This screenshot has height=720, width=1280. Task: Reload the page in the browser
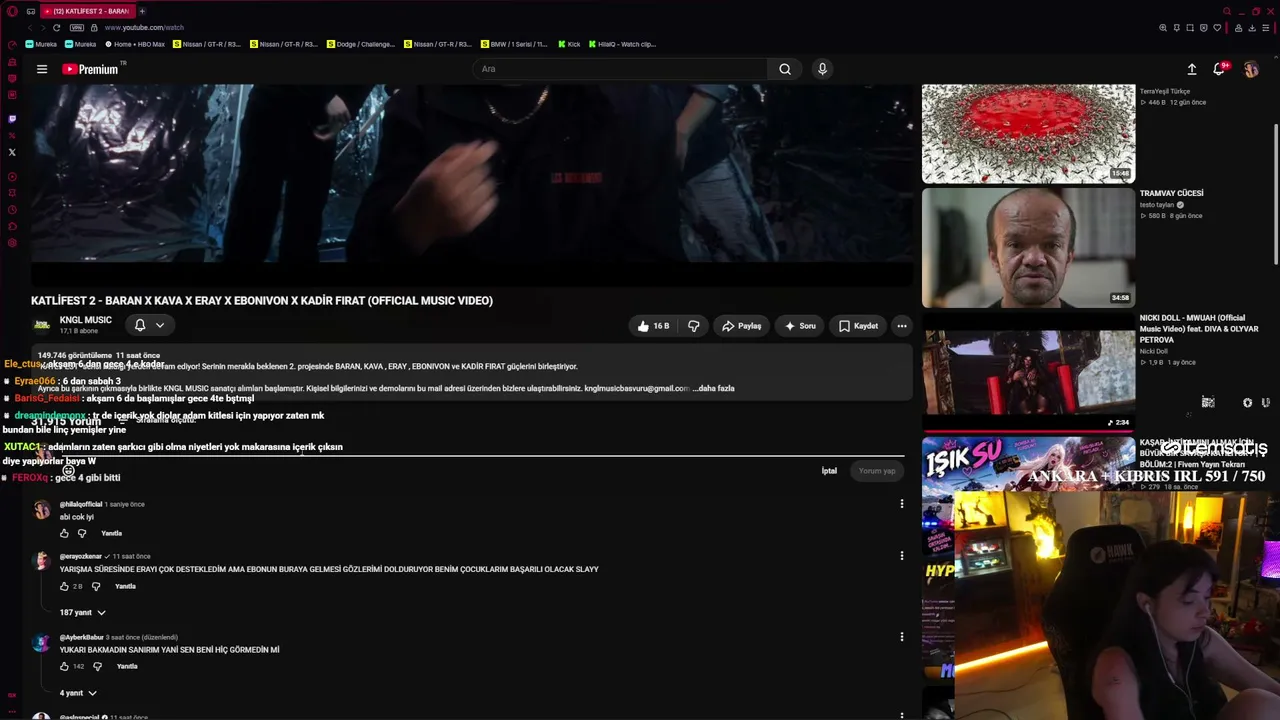[56, 28]
